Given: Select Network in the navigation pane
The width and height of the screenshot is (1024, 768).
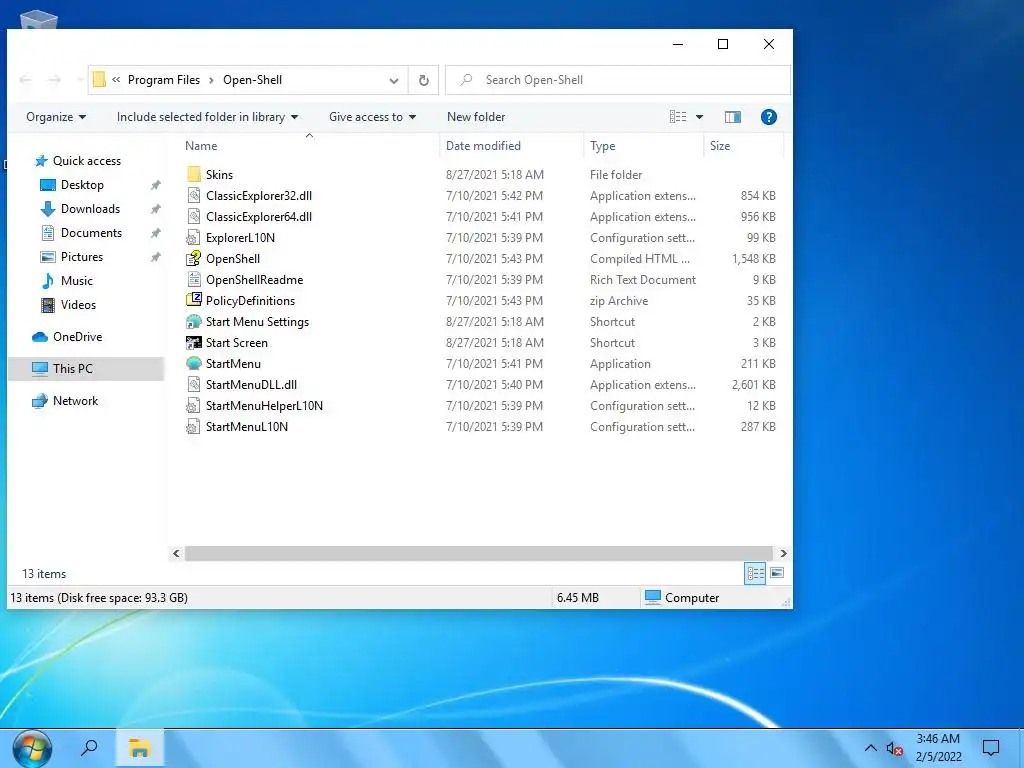Looking at the screenshot, I should pos(75,401).
